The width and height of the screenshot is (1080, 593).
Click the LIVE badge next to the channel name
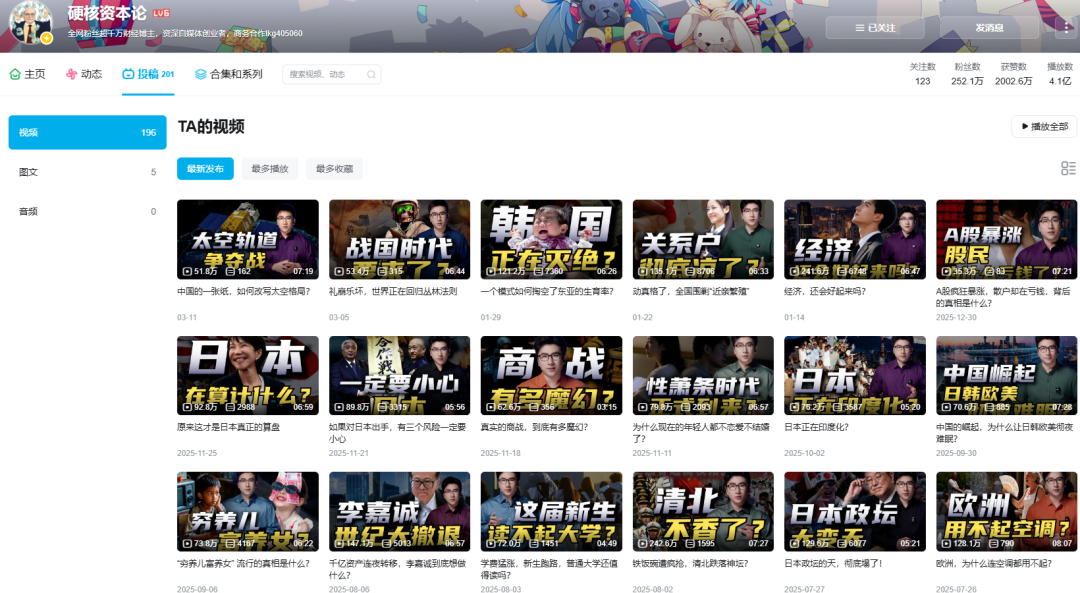(161, 13)
